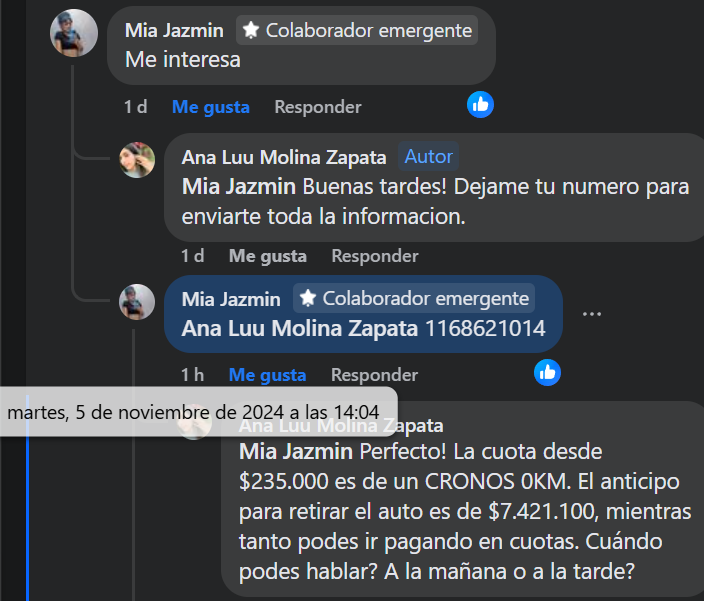This screenshot has height=601, width=704.
Task: Click Responder under Ana Luu's 'Buenas tardes' reply
Action: pos(375,256)
